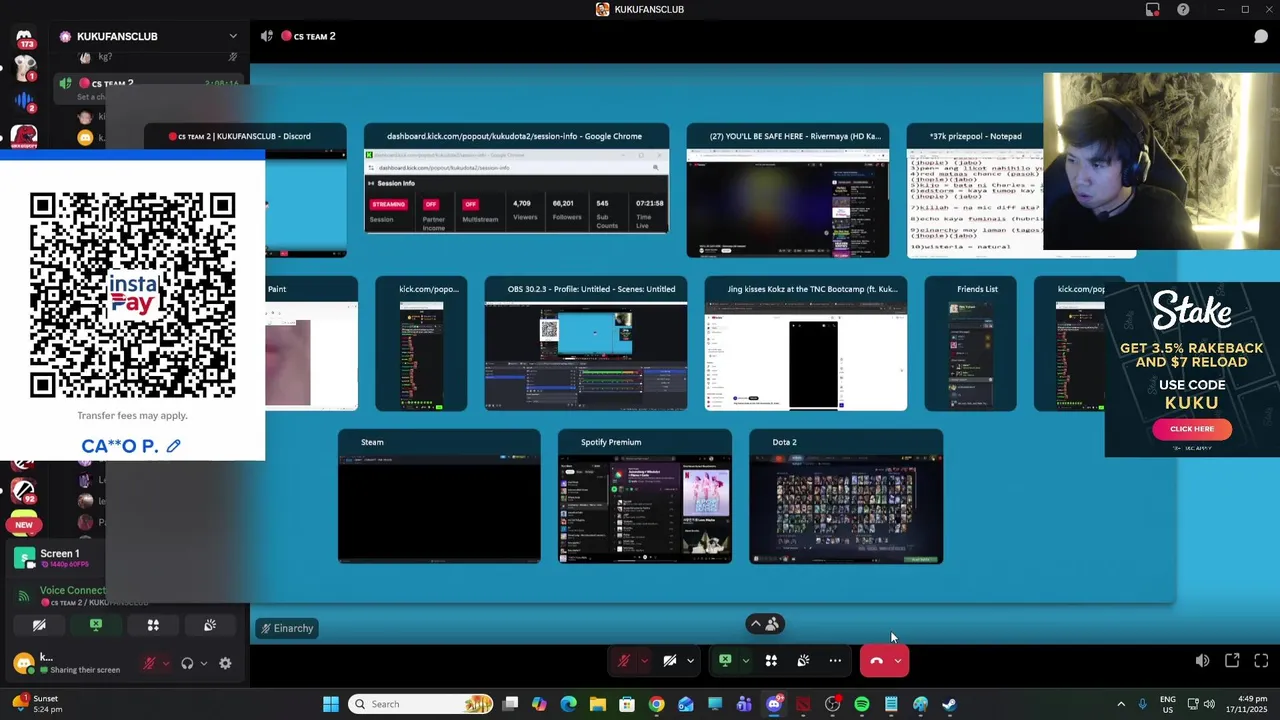Open User Settings gear
The width and height of the screenshot is (1280, 720).
pos(225,663)
